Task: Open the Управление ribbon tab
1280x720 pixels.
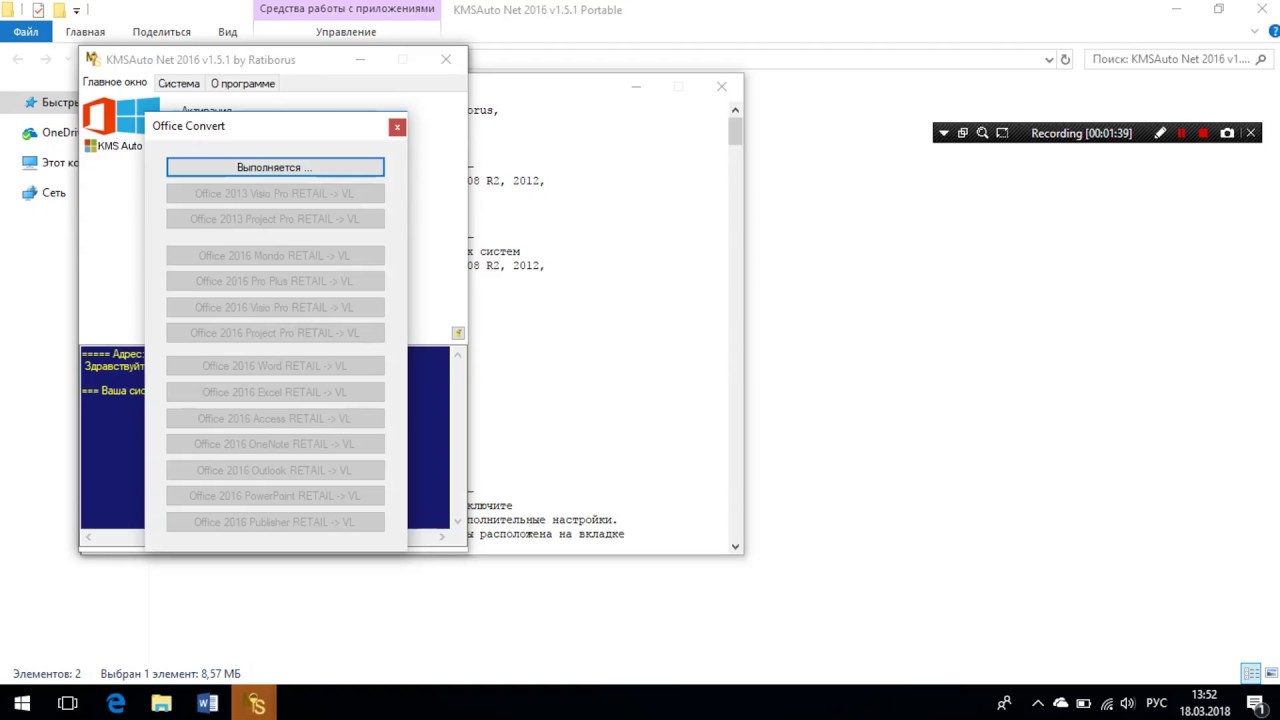Action: pyautogui.click(x=346, y=32)
